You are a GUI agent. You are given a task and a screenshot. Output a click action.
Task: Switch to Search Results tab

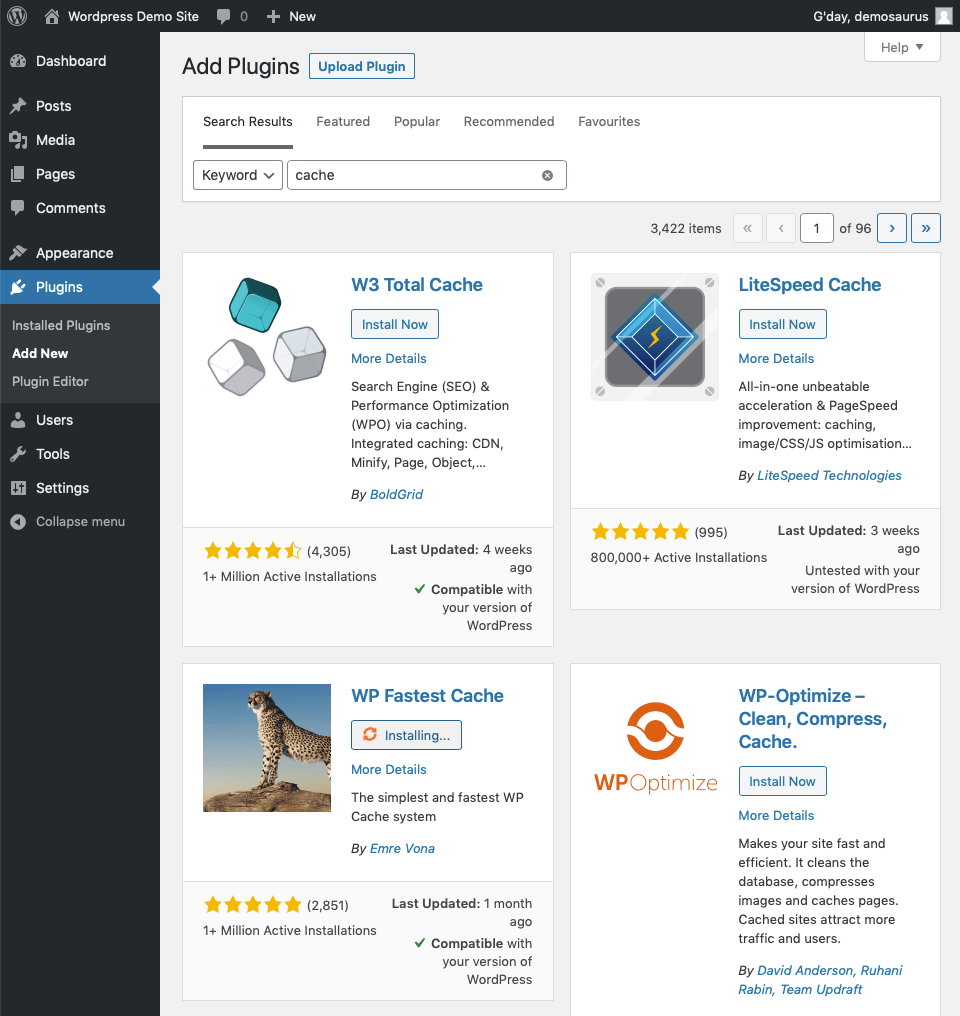click(247, 122)
